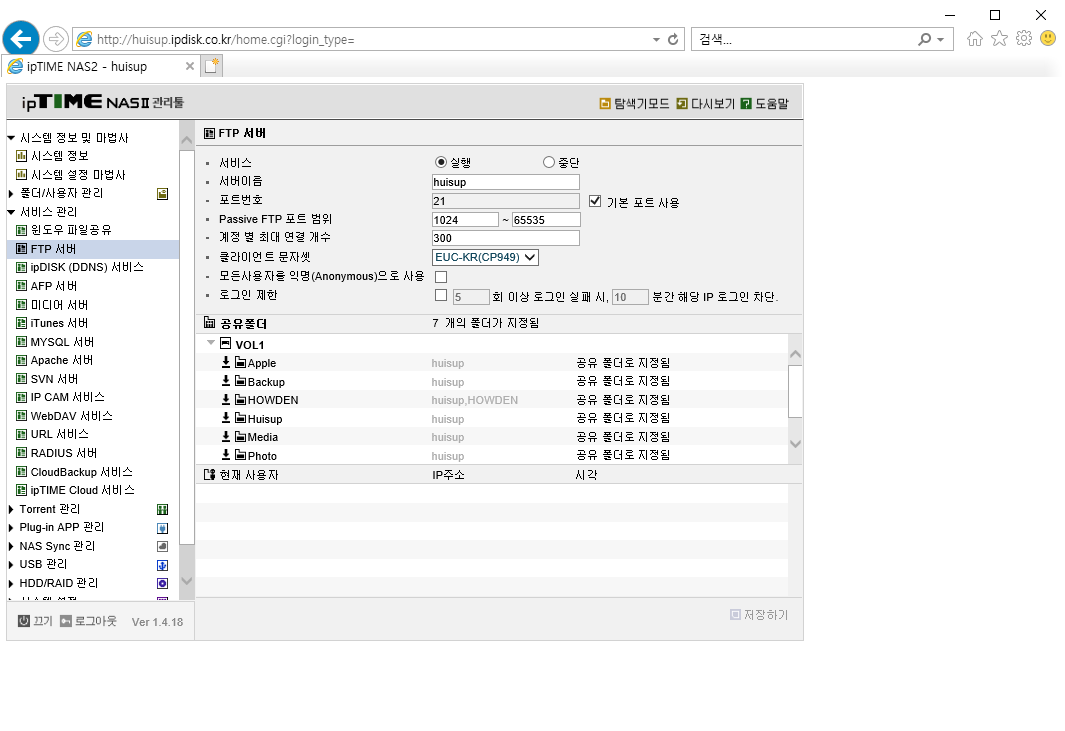This screenshot has width=1065, height=731.
Task: Enable anonymous access for all users checkbox
Action: click(x=441, y=277)
